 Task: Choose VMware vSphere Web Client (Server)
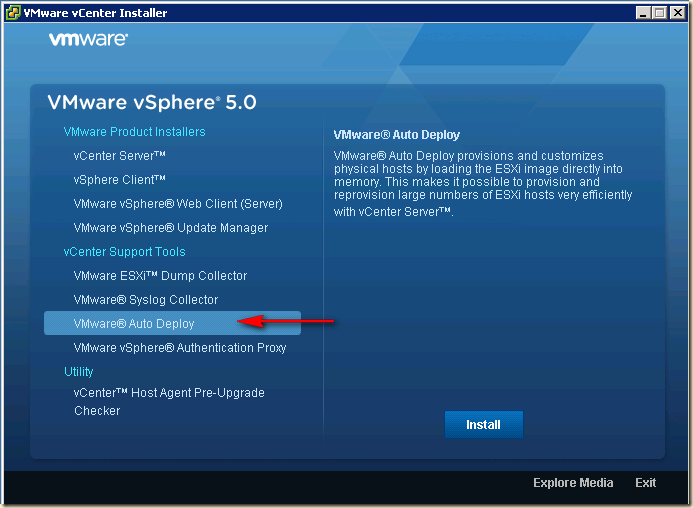[178, 204]
